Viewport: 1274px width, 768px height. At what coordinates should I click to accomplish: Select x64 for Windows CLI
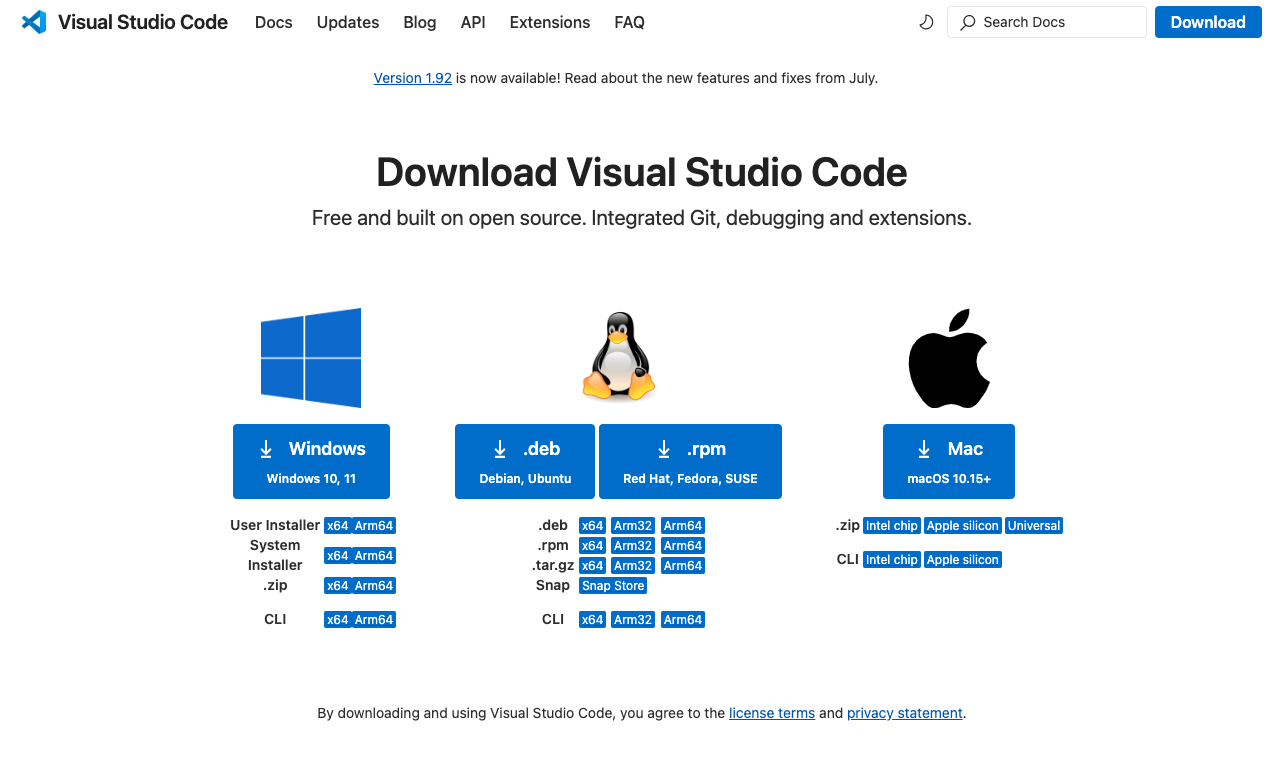pyautogui.click(x=338, y=620)
